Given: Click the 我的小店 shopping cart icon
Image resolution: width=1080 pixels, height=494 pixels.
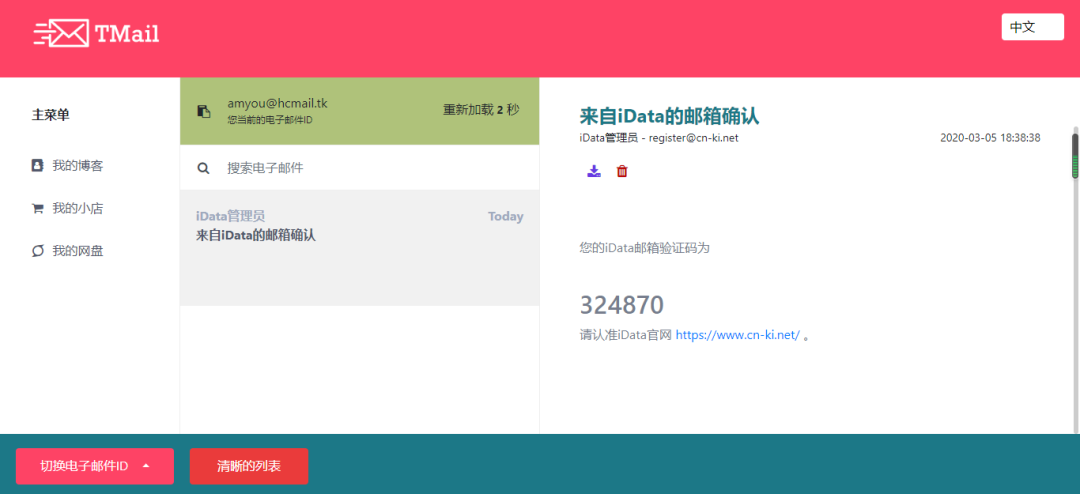Looking at the screenshot, I should point(38,208).
